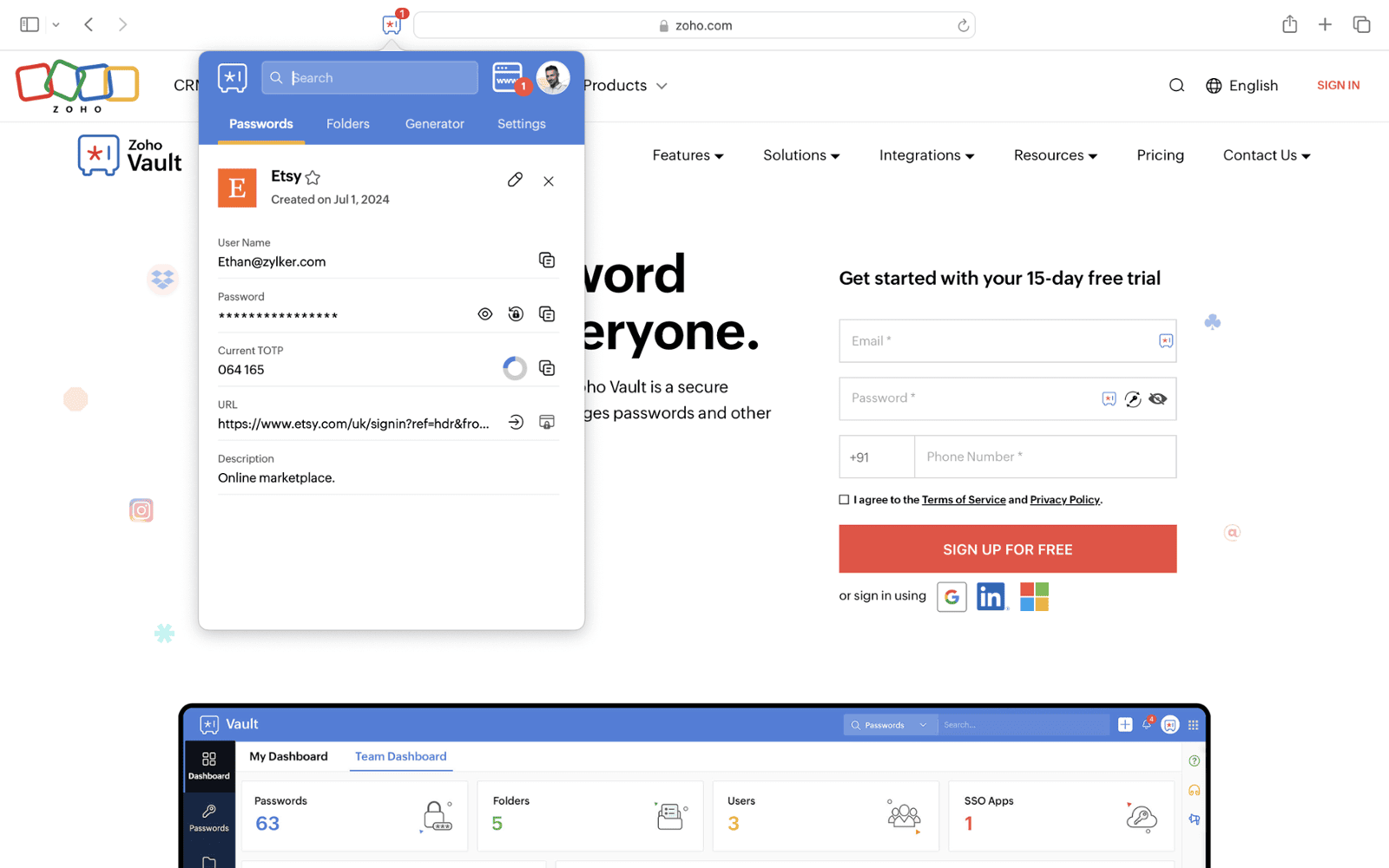The width and height of the screenshot is (1389, 868).
Task: Open the user profile avatar
Action: tap(553, 77)
